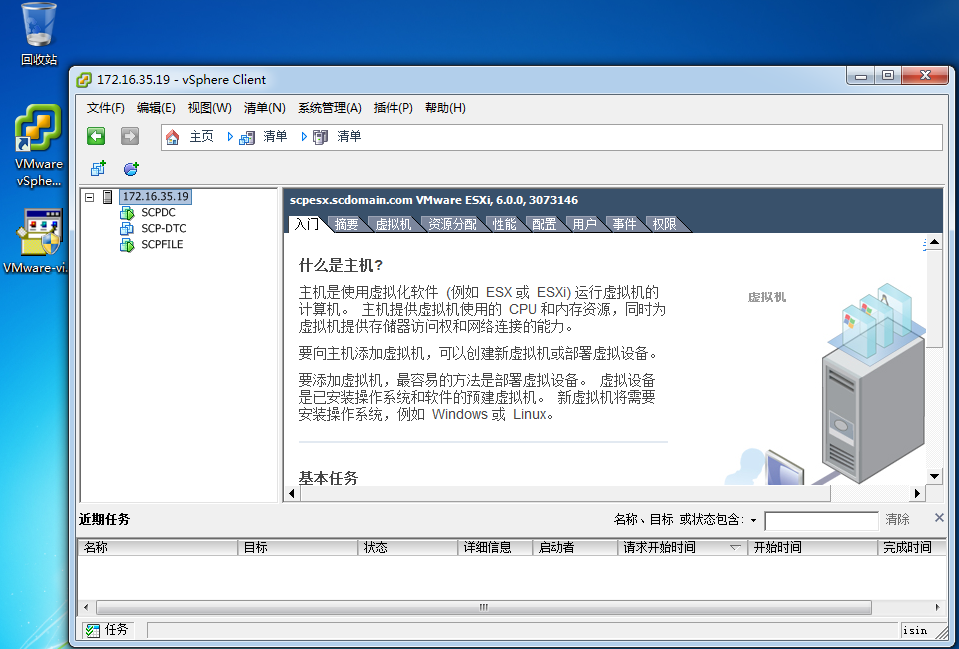The image size is (959, 649).
Task: Click the 详细信息 column header
Action: point(495,547)
